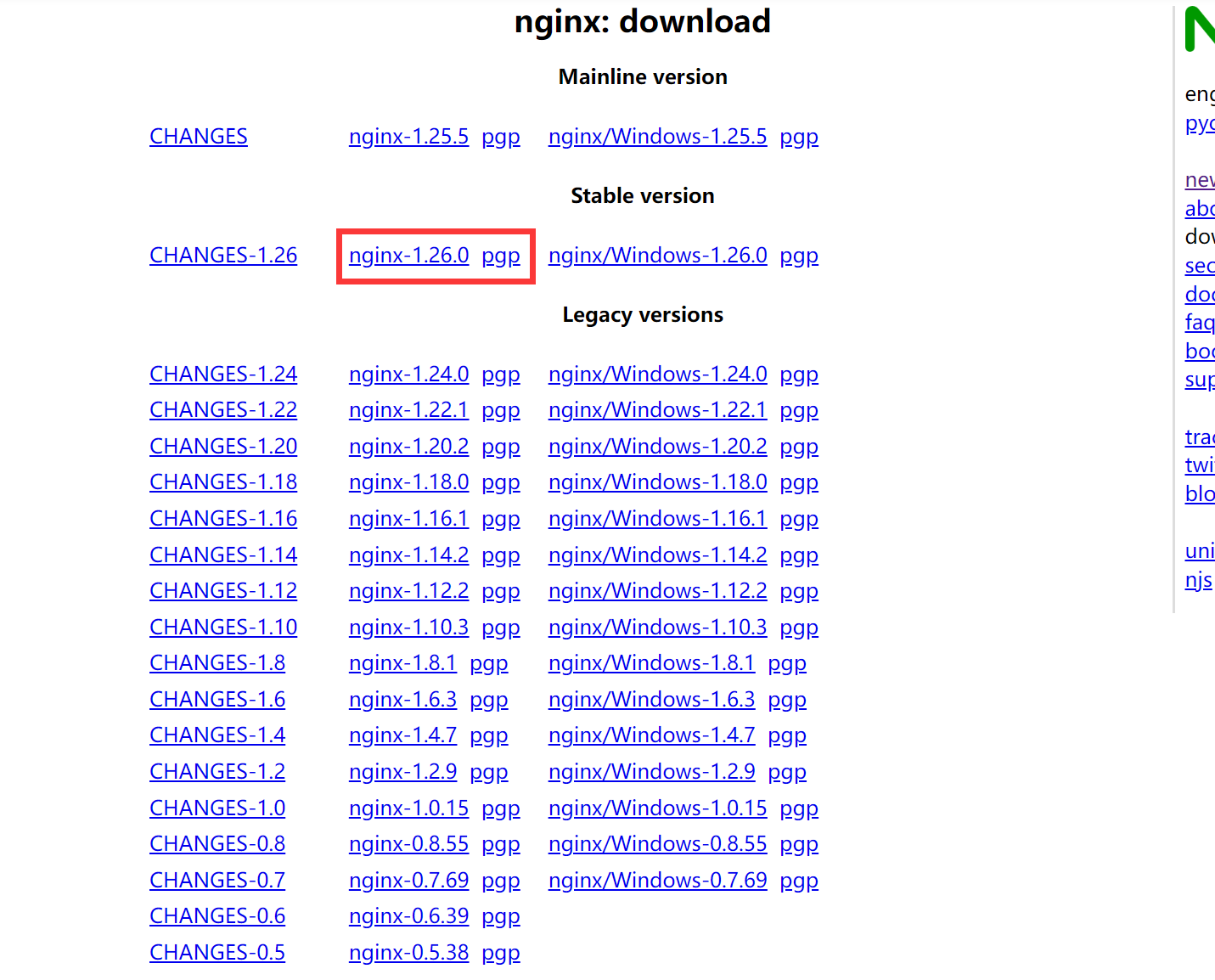Download stable nginx-1.26.0
This screenshot has width=1215, height=980.
point(408,256)
